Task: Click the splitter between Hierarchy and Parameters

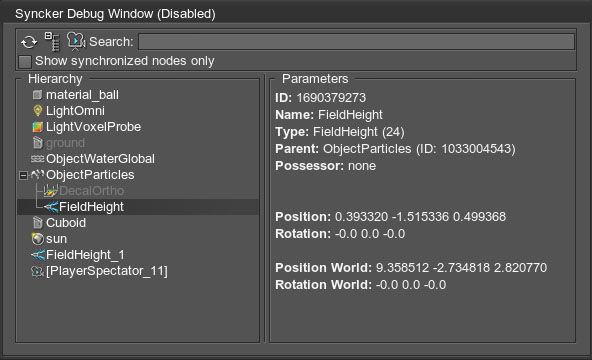Action: (265, 208)
